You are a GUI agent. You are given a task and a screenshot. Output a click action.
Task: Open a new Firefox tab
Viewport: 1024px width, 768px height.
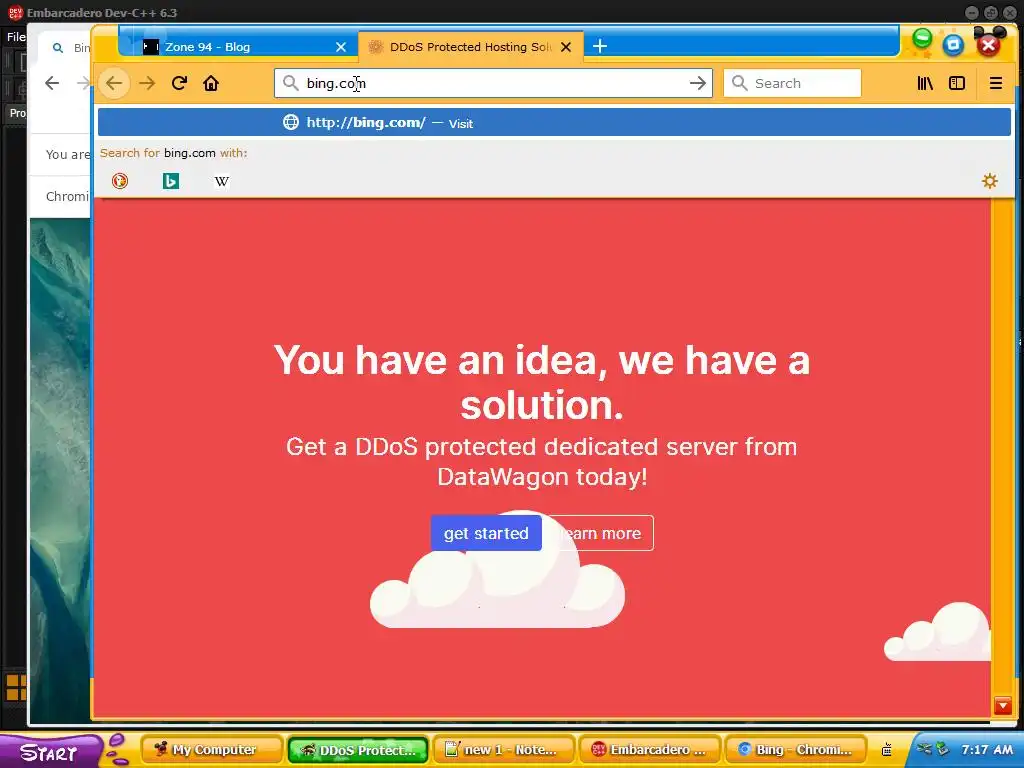[x=600, y=46]
